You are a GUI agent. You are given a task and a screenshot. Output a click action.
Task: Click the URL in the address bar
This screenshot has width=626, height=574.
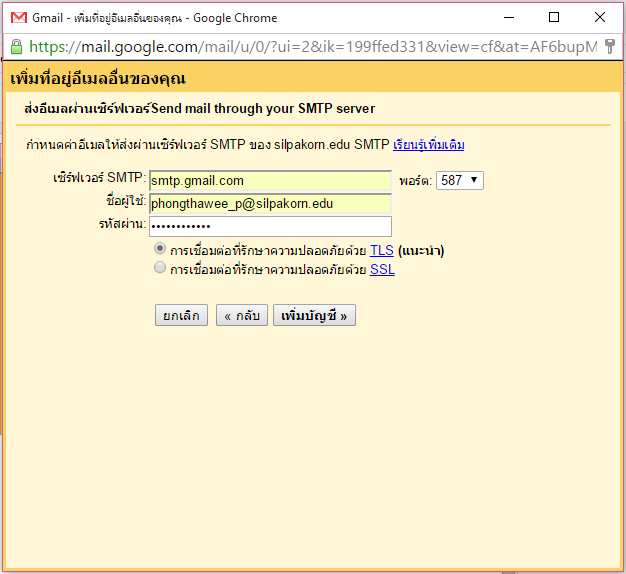coord(313,47)
